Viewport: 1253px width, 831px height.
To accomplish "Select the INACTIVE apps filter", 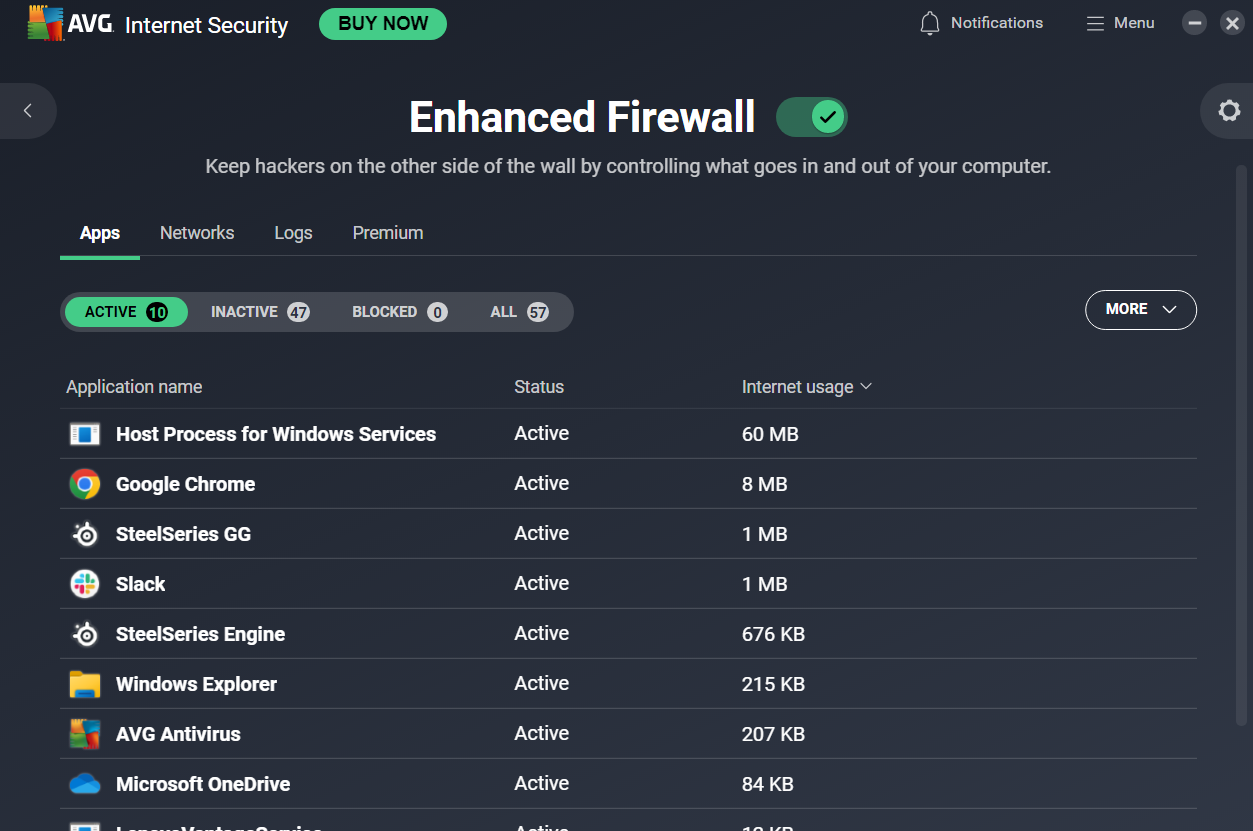I will (260, 312).
